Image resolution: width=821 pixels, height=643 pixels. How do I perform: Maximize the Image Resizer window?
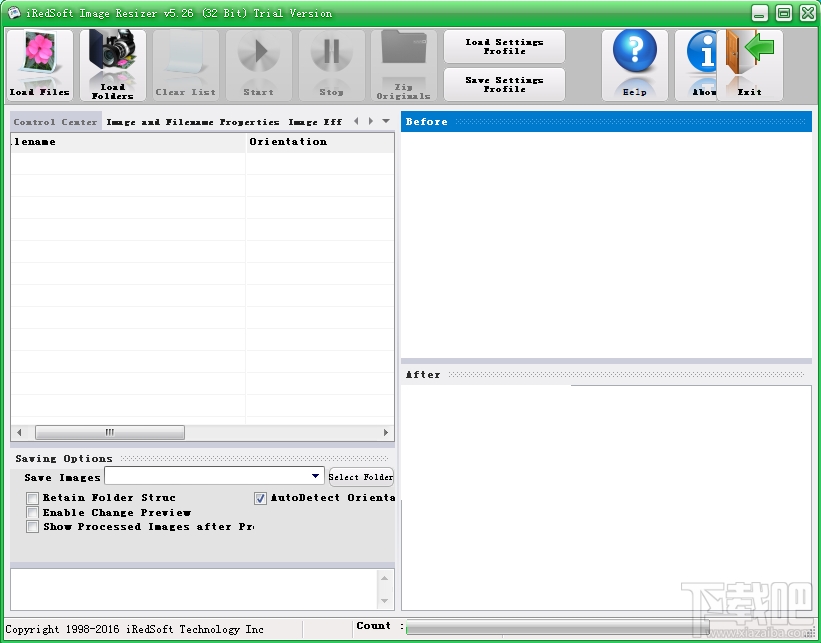point(784,13)
